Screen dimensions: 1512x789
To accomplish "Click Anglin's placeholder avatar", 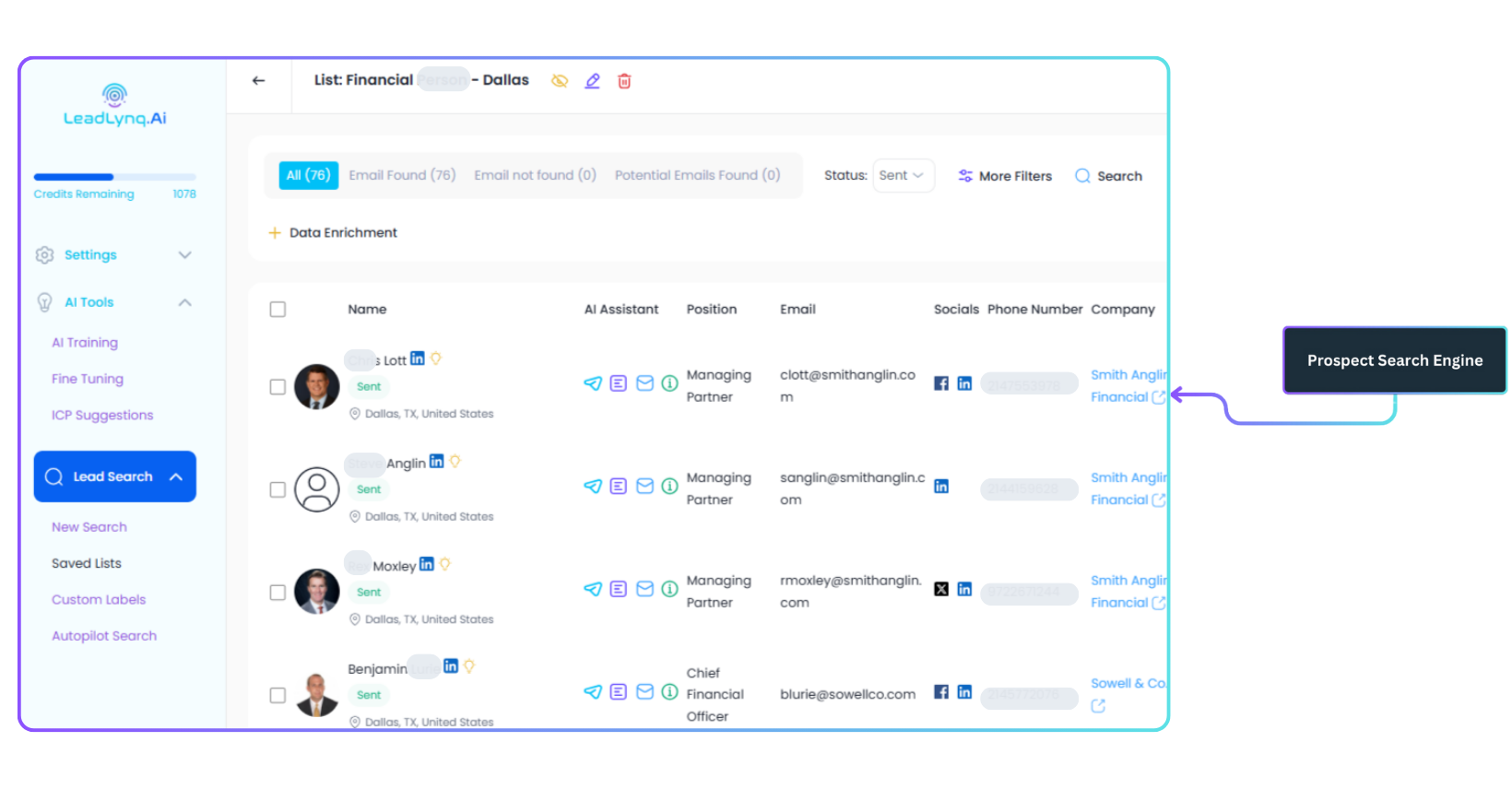I will pos(317,489).
